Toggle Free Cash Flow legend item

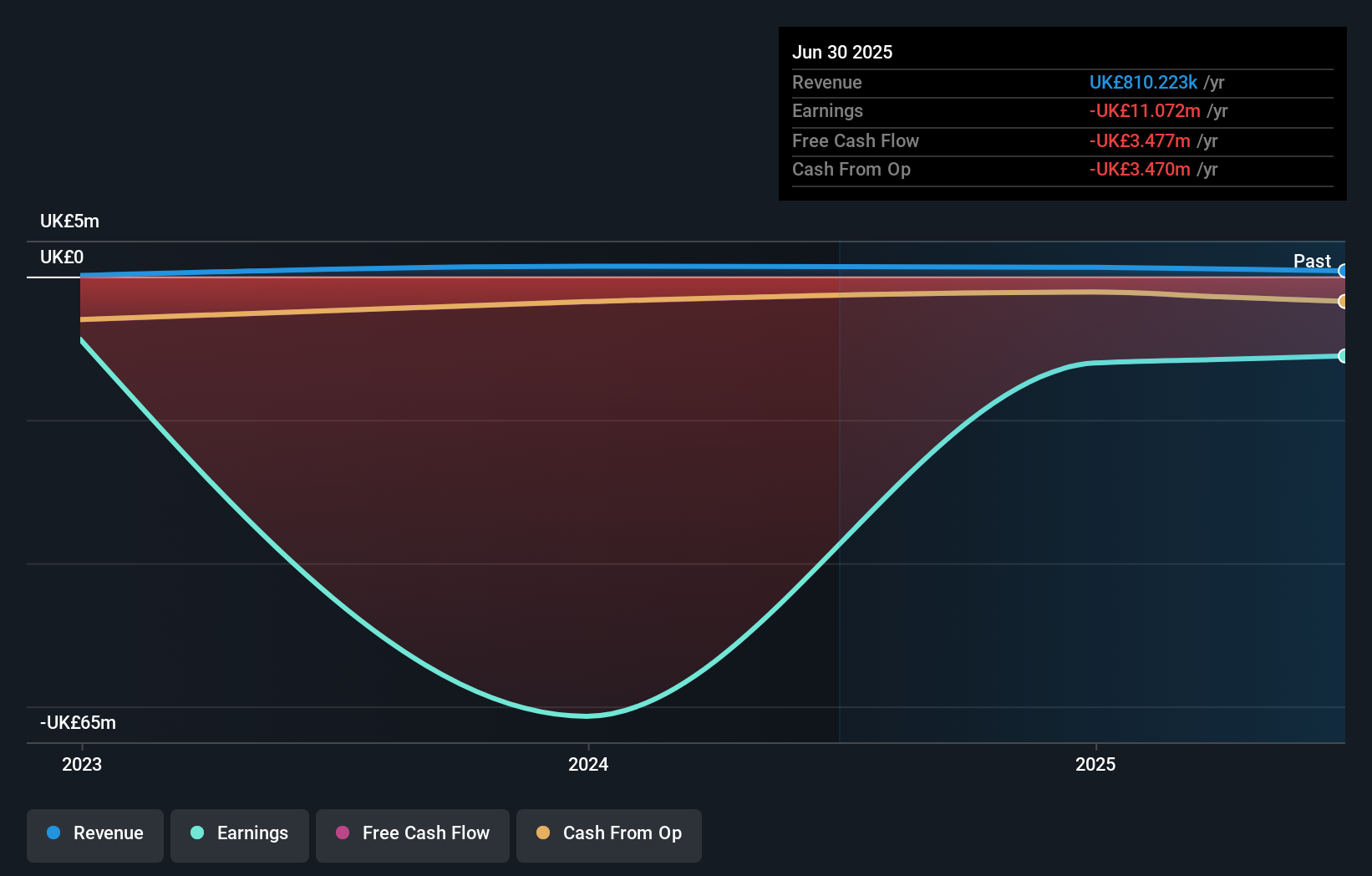[413, 834]
